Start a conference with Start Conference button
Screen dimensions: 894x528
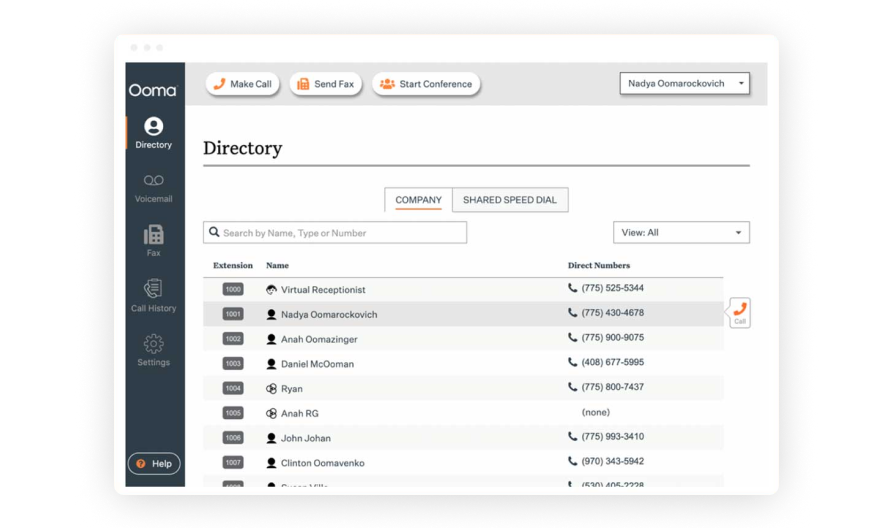(427, 84)
